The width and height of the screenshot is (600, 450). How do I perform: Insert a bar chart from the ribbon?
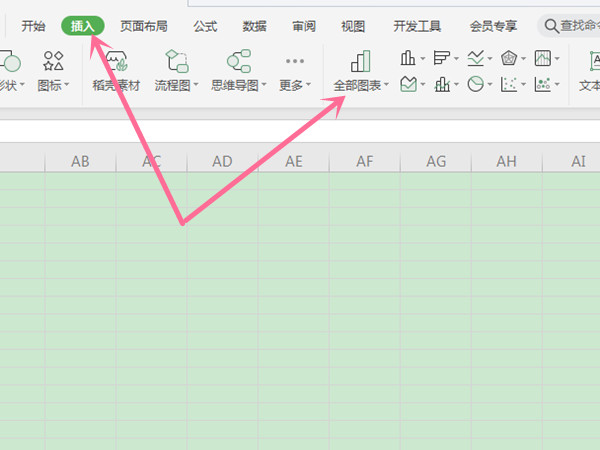(x=441, y=58)
